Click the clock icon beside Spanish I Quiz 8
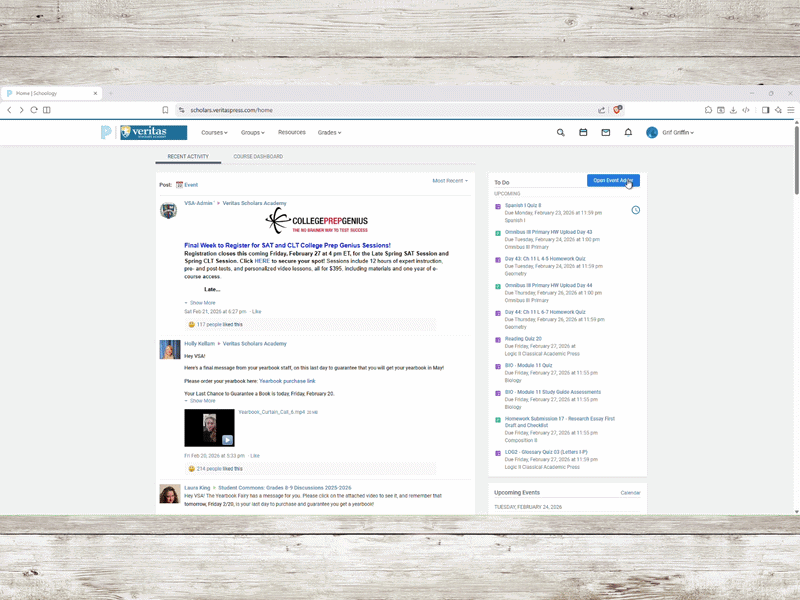The width and height of the screenshot is (800, 600). [x=635, y=210]
